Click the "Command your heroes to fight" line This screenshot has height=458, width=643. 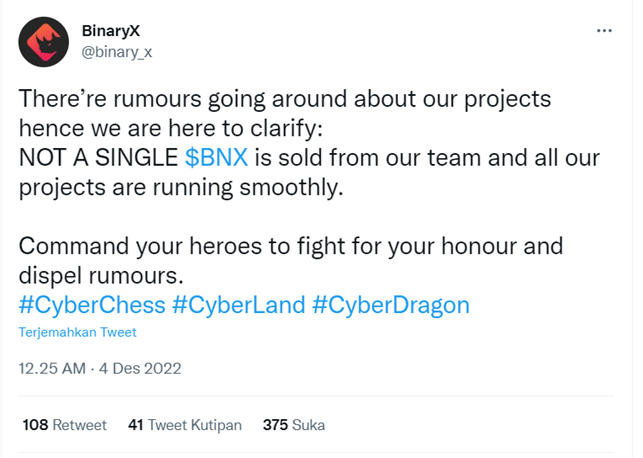click(x=291, y=246)
